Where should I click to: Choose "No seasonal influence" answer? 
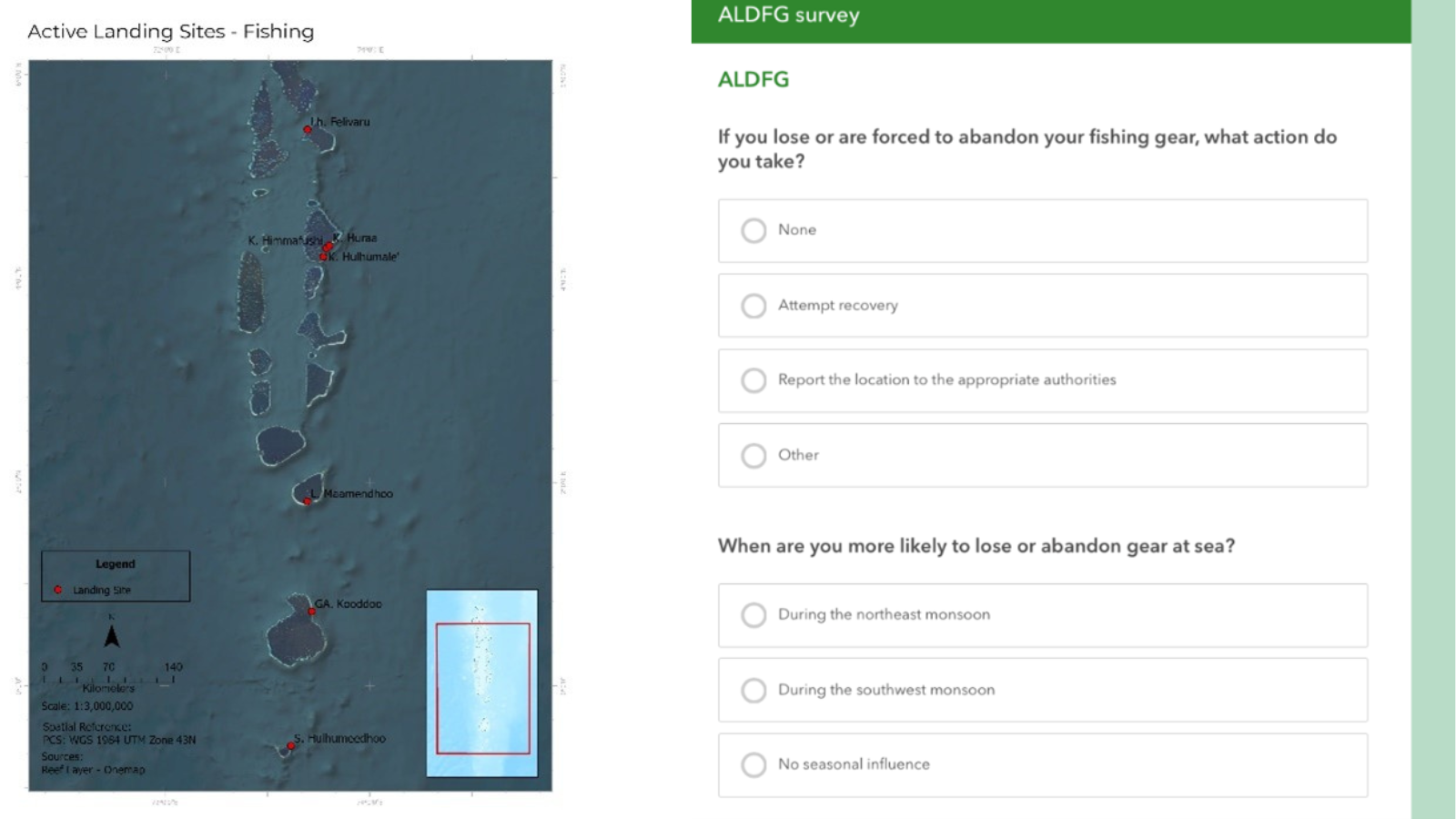click(753, 765)
